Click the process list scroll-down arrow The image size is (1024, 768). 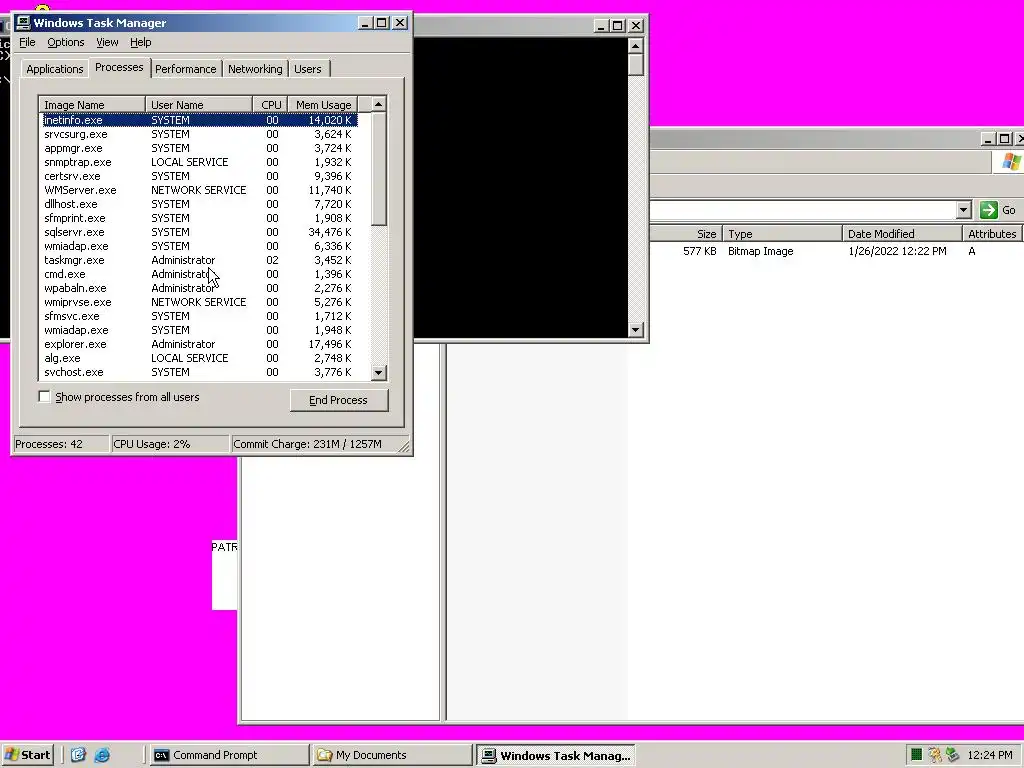pos(379,373)
